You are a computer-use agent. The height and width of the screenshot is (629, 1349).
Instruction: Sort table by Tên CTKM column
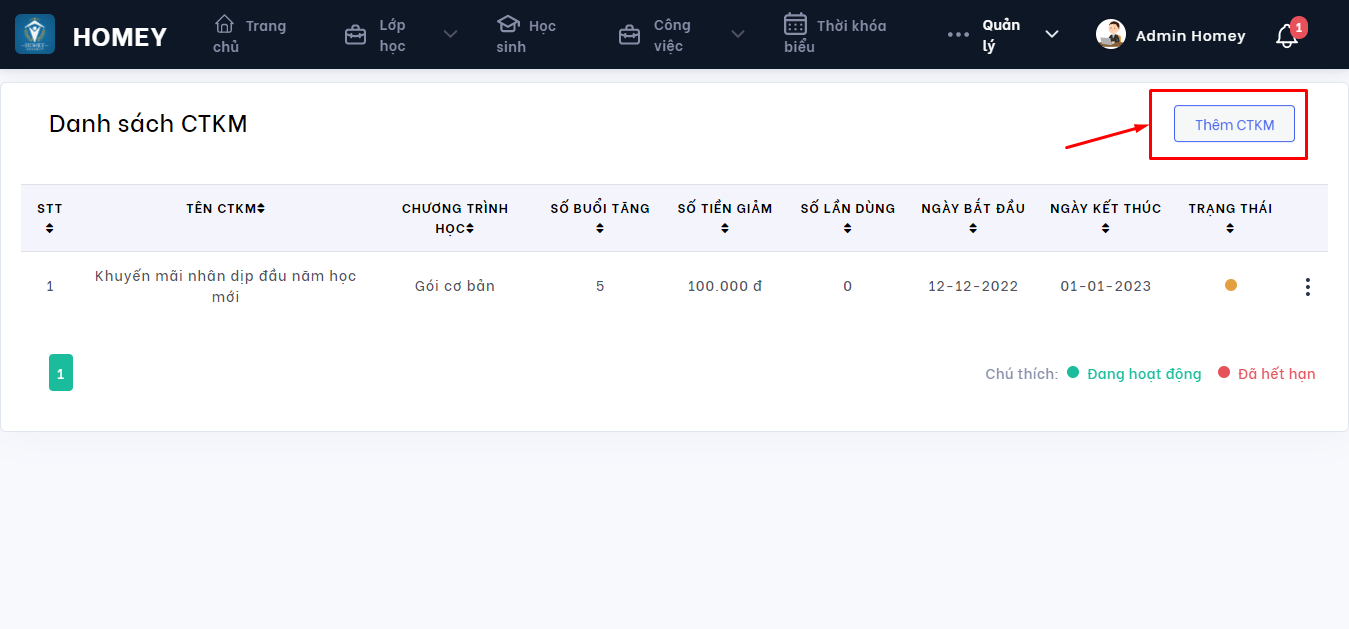261,209
